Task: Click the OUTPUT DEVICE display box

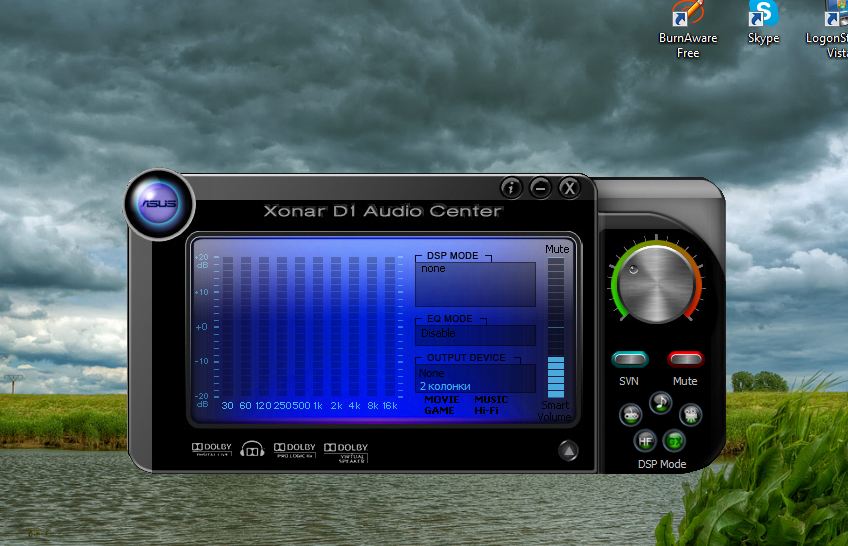Action: 476,378
